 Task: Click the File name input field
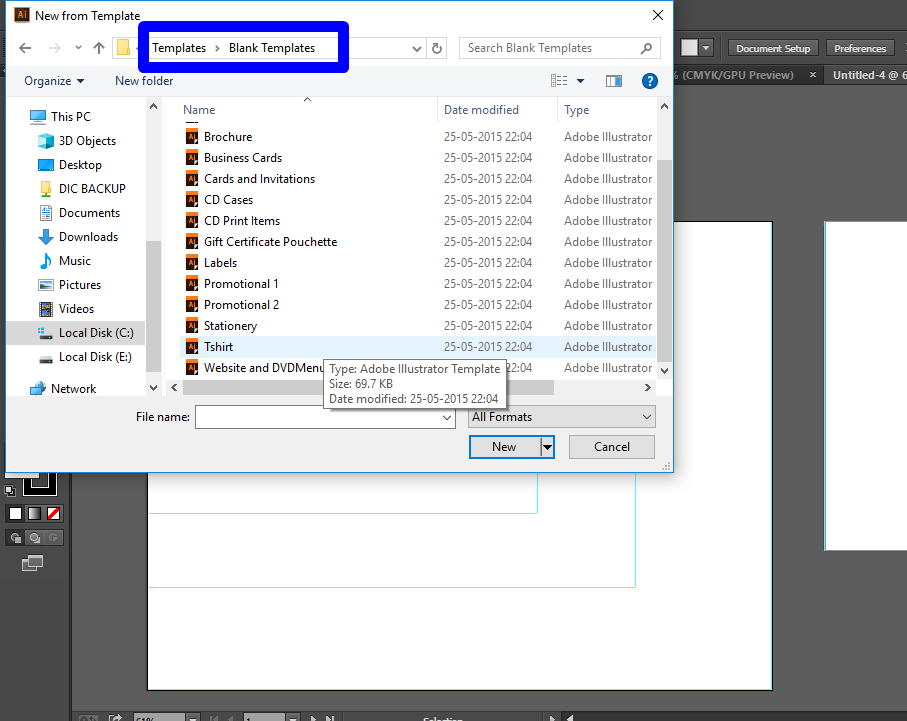pyautogui.click(x=318, y=417)
